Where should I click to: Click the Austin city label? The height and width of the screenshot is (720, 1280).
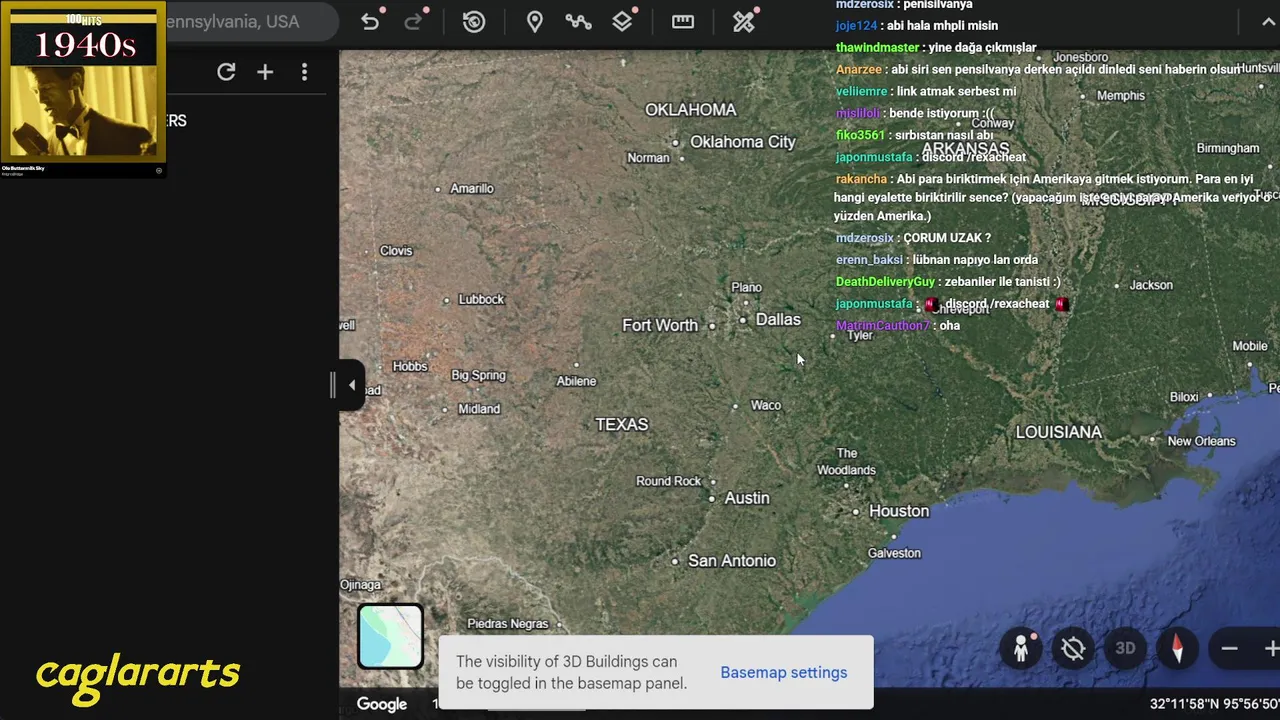pyautogui.click(x=747, y=498)
